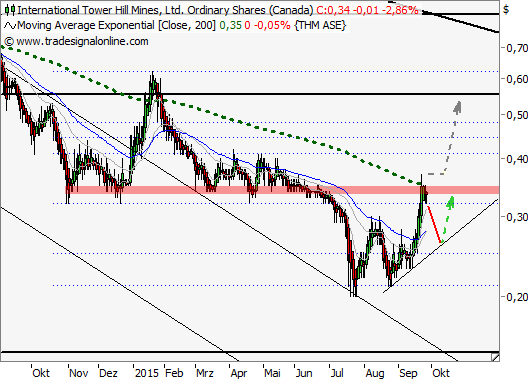The image size is (528, 379).
Task: Click the moving average line icon
Action: click(10, 26)
